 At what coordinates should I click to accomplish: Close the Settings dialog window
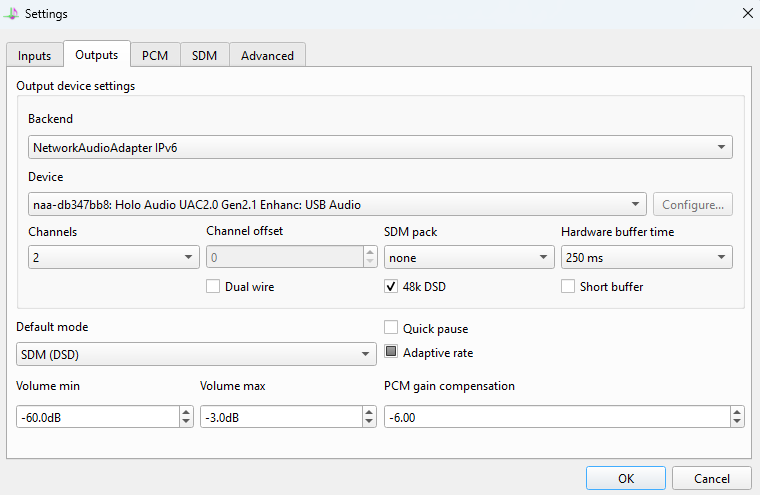coord(747,13)
